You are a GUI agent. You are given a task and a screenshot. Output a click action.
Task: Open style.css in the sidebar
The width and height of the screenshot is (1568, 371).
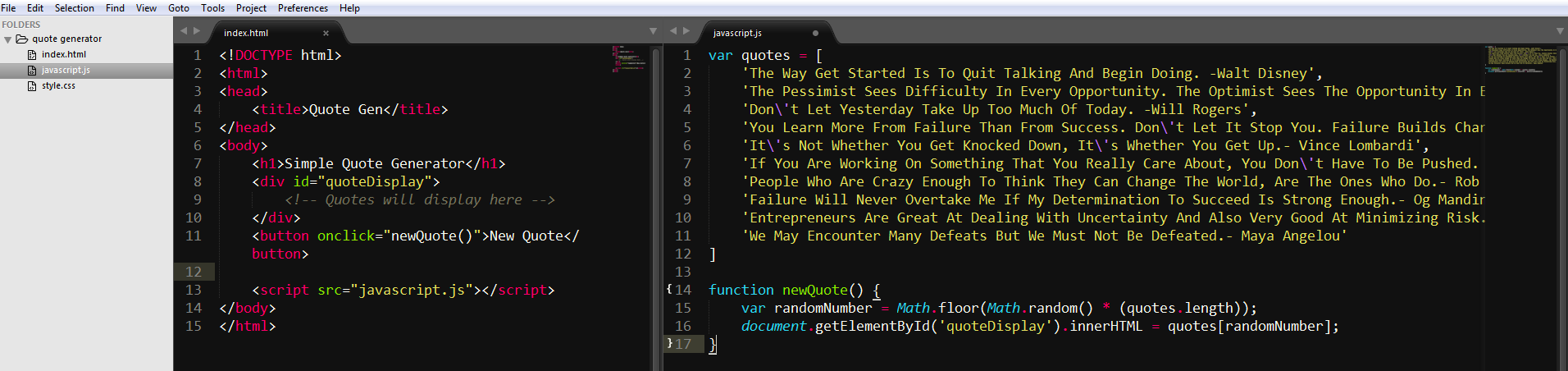tap(58, 85)
